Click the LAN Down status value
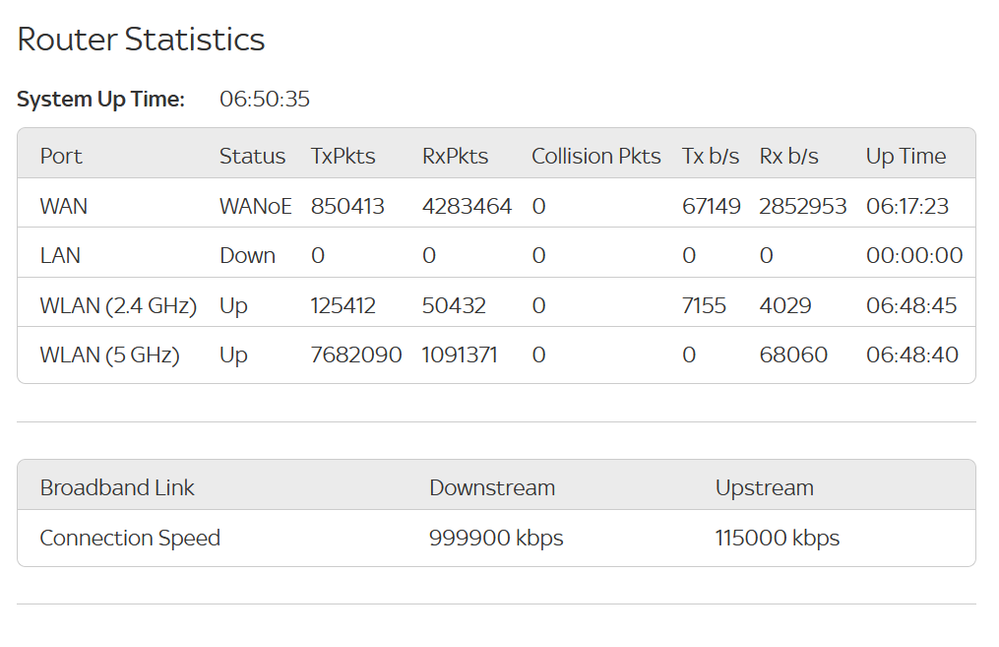Viewport: 999px width, 647px height. pyautogui.click(x=247, y=256)
